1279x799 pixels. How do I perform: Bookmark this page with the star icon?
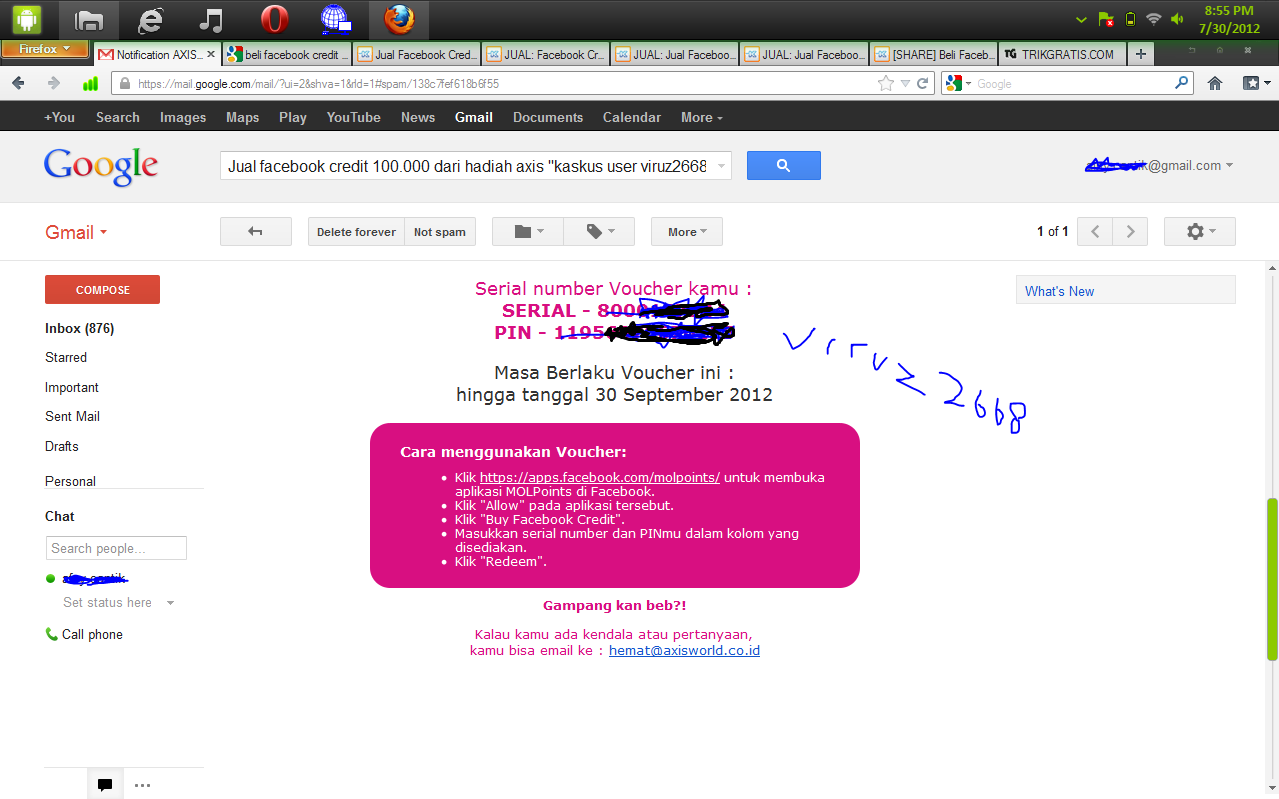[x=885, y=84]
